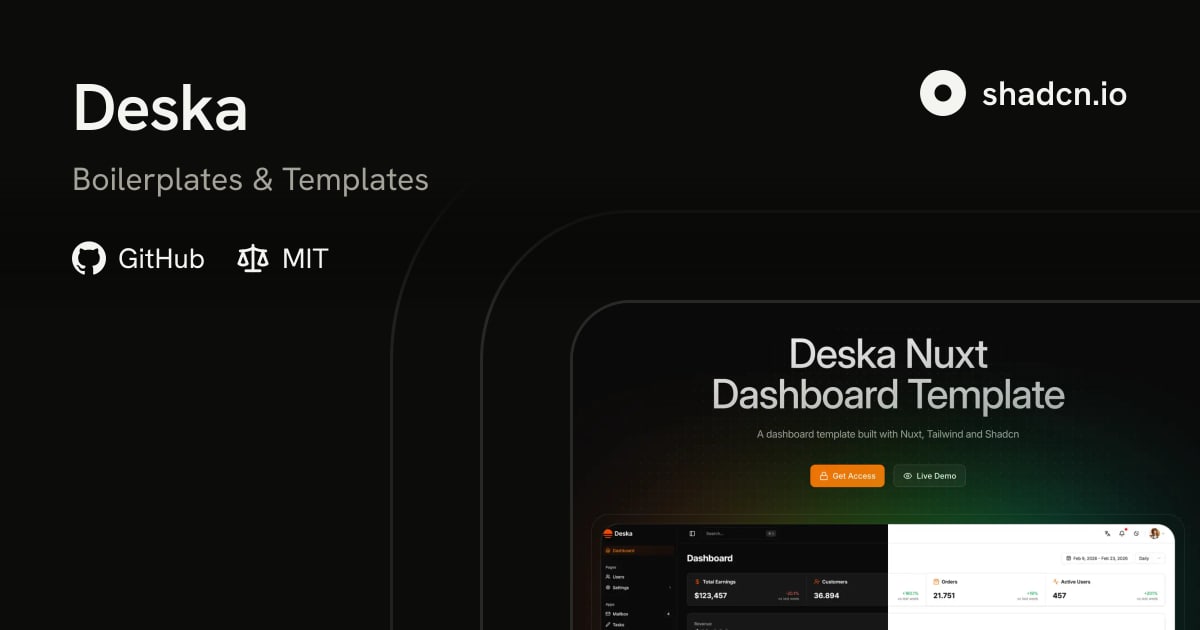Select Dashboard in the sidebar
Image resolution: width=1200 pixels, height=630 pixels.
click(638, 550)
